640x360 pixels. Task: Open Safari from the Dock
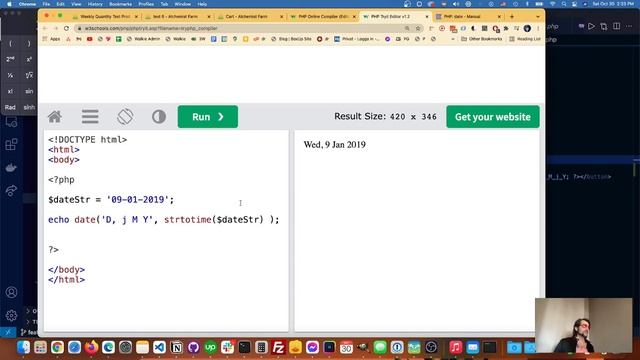(x=74, y=347)
